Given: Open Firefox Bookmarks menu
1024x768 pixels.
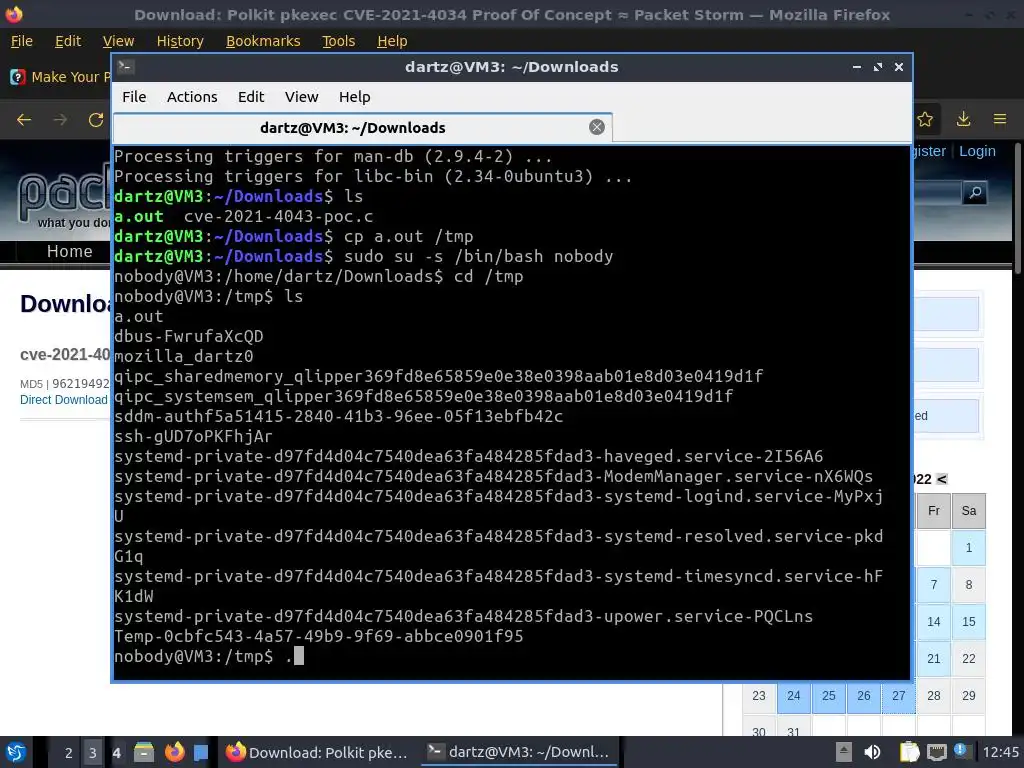Looking at the screenshot, I should tap(263, 41).
